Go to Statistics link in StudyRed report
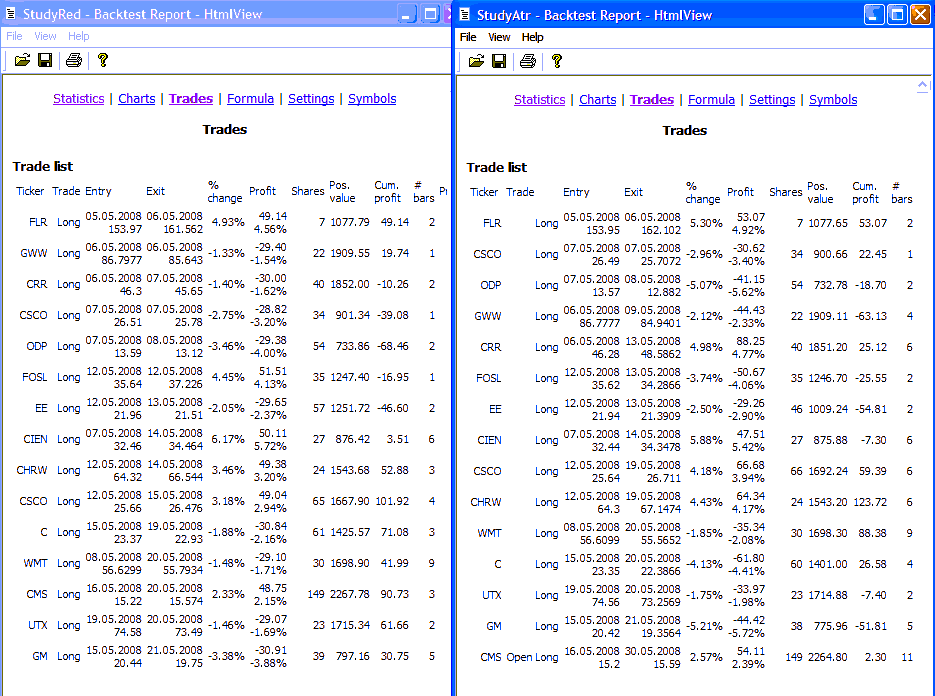935x696 pixels. tap(78, 99)
